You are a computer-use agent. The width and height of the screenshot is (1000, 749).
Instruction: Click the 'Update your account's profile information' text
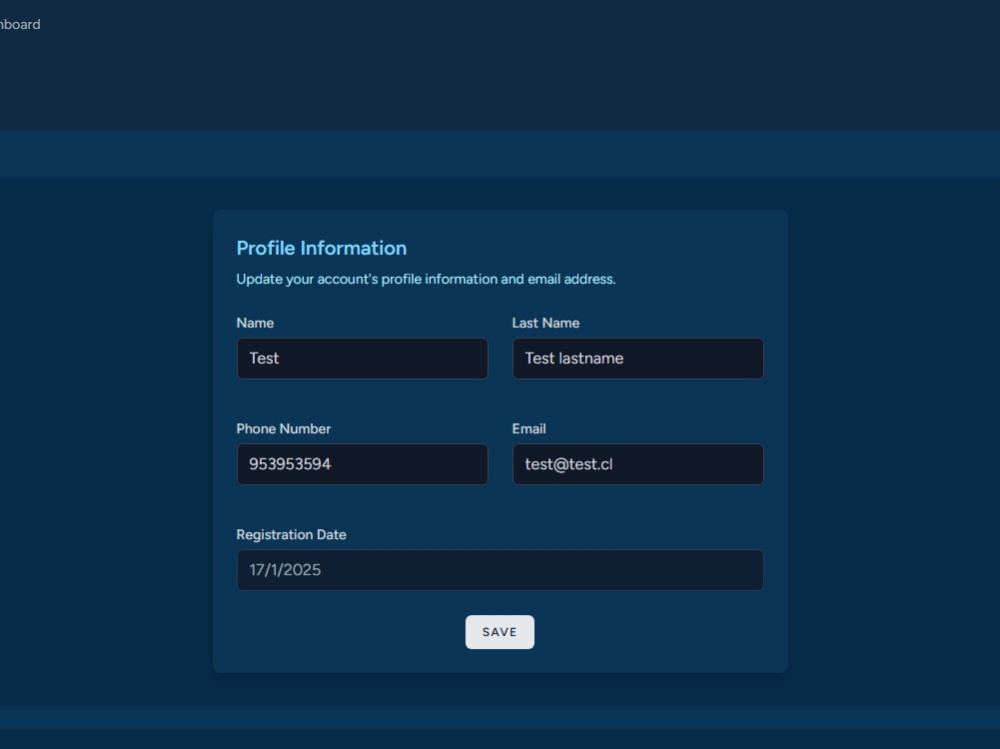pyautogui.click(x=426, y=279)
